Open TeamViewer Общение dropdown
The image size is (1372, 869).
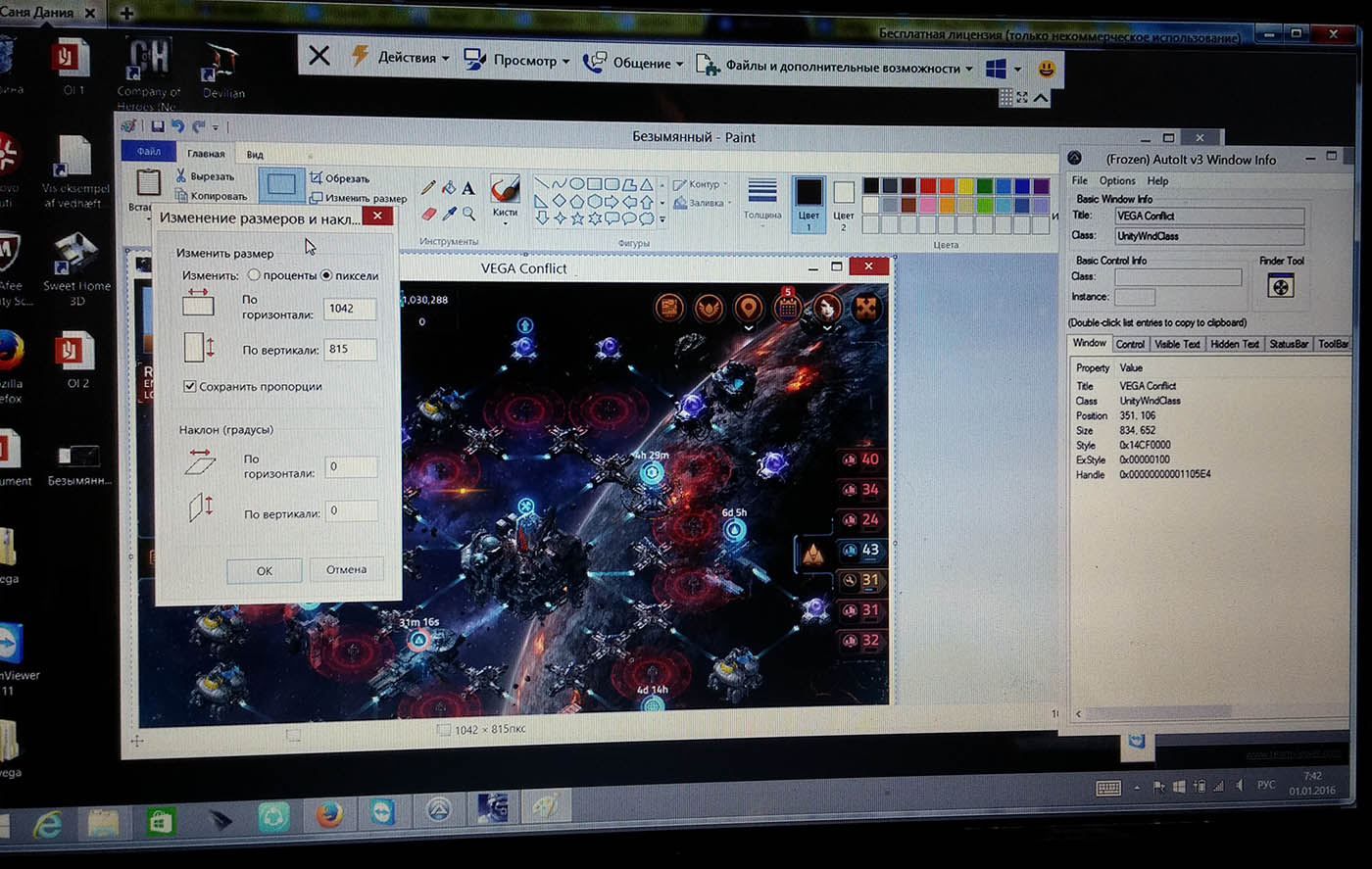click(632, 62)
